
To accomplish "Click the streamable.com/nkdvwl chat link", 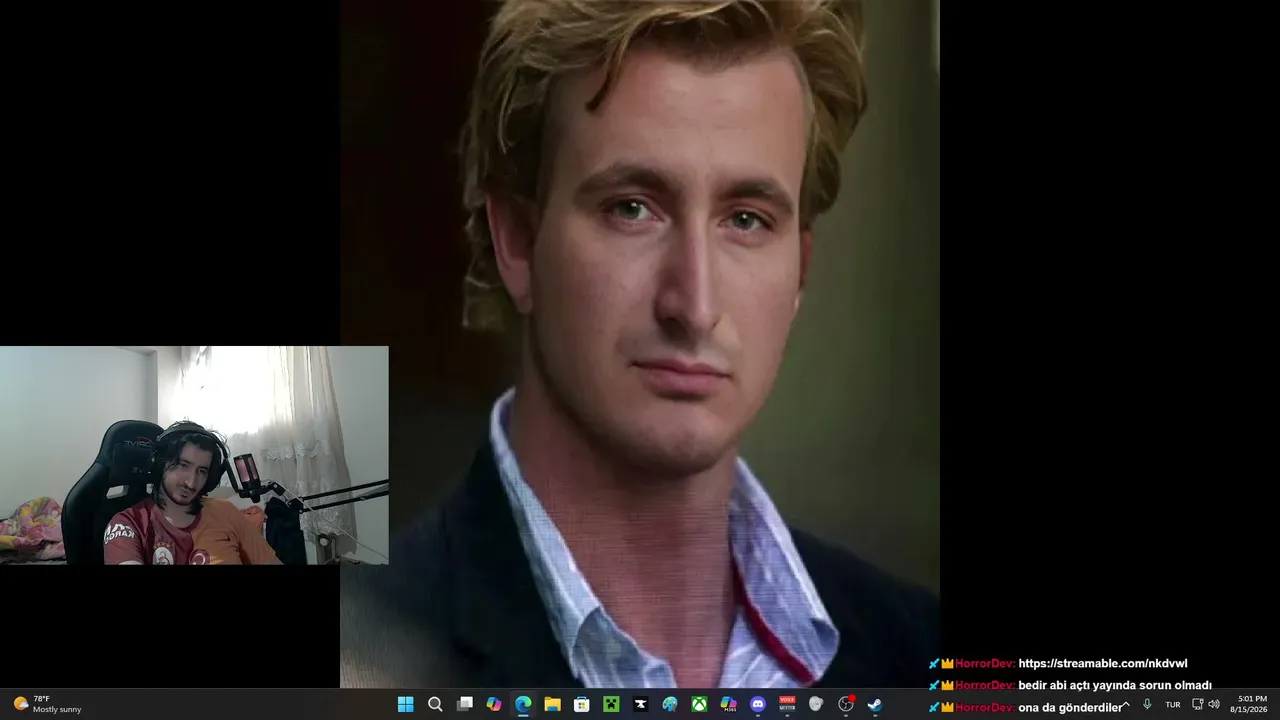I will click(x=1102, y=663).
